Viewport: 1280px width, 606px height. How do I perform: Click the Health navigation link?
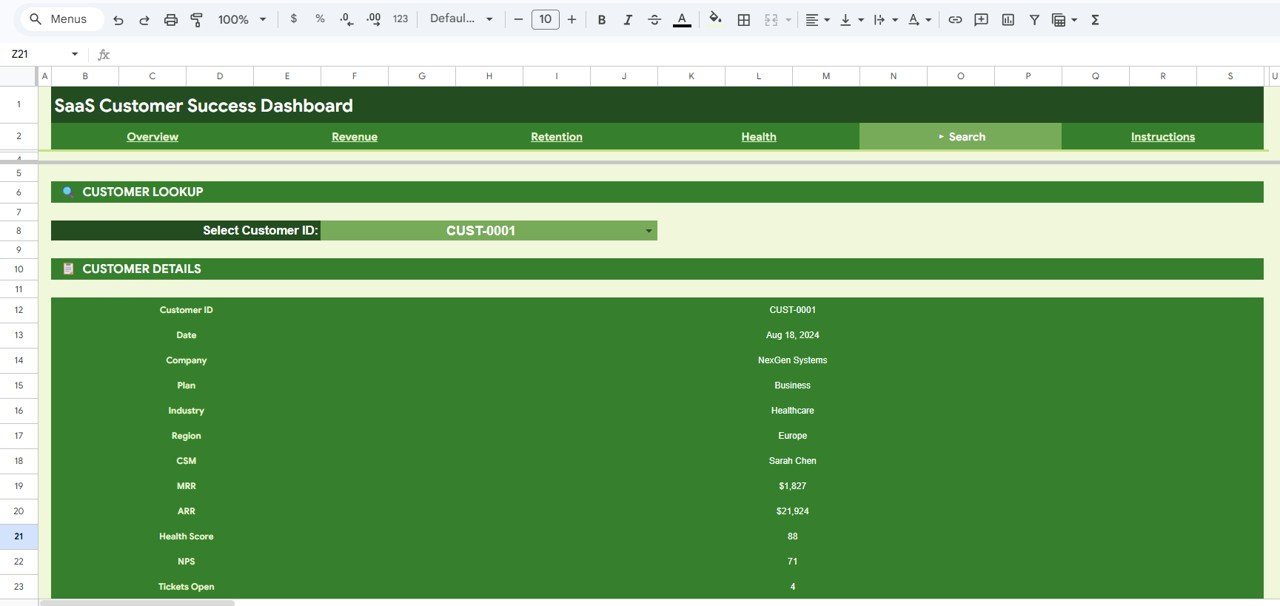[x=758, y=136]
